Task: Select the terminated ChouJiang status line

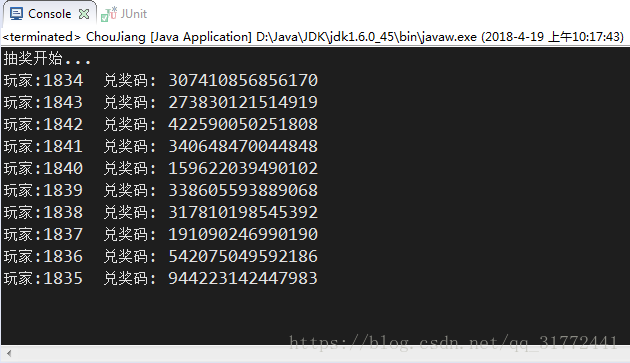Action: (x=313, y=37)
